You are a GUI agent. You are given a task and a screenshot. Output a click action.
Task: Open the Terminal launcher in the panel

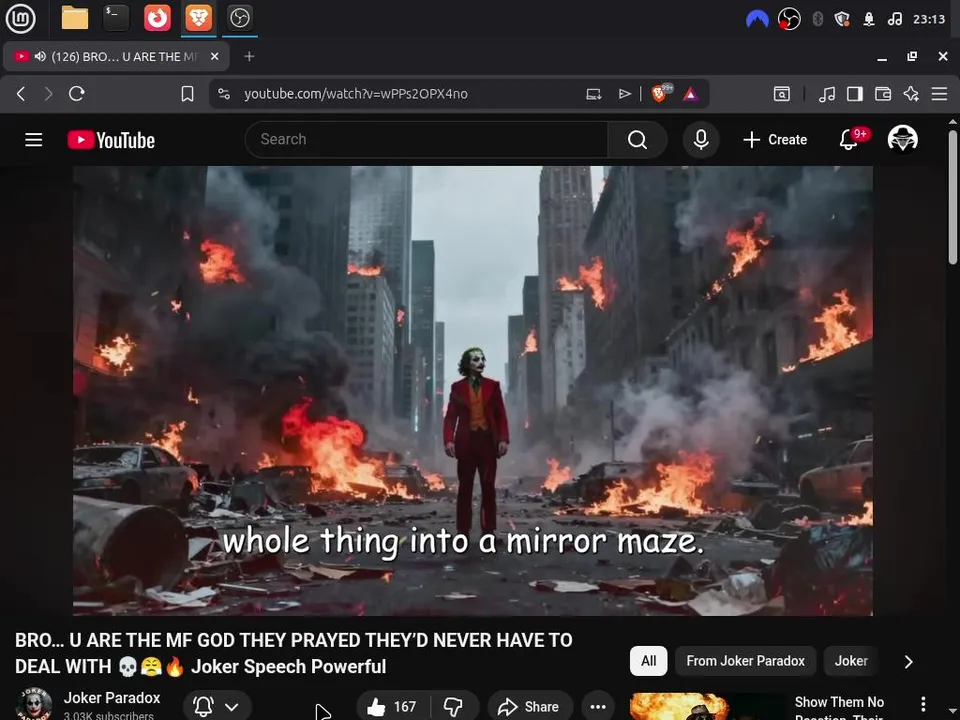click(x=116, y=18)
